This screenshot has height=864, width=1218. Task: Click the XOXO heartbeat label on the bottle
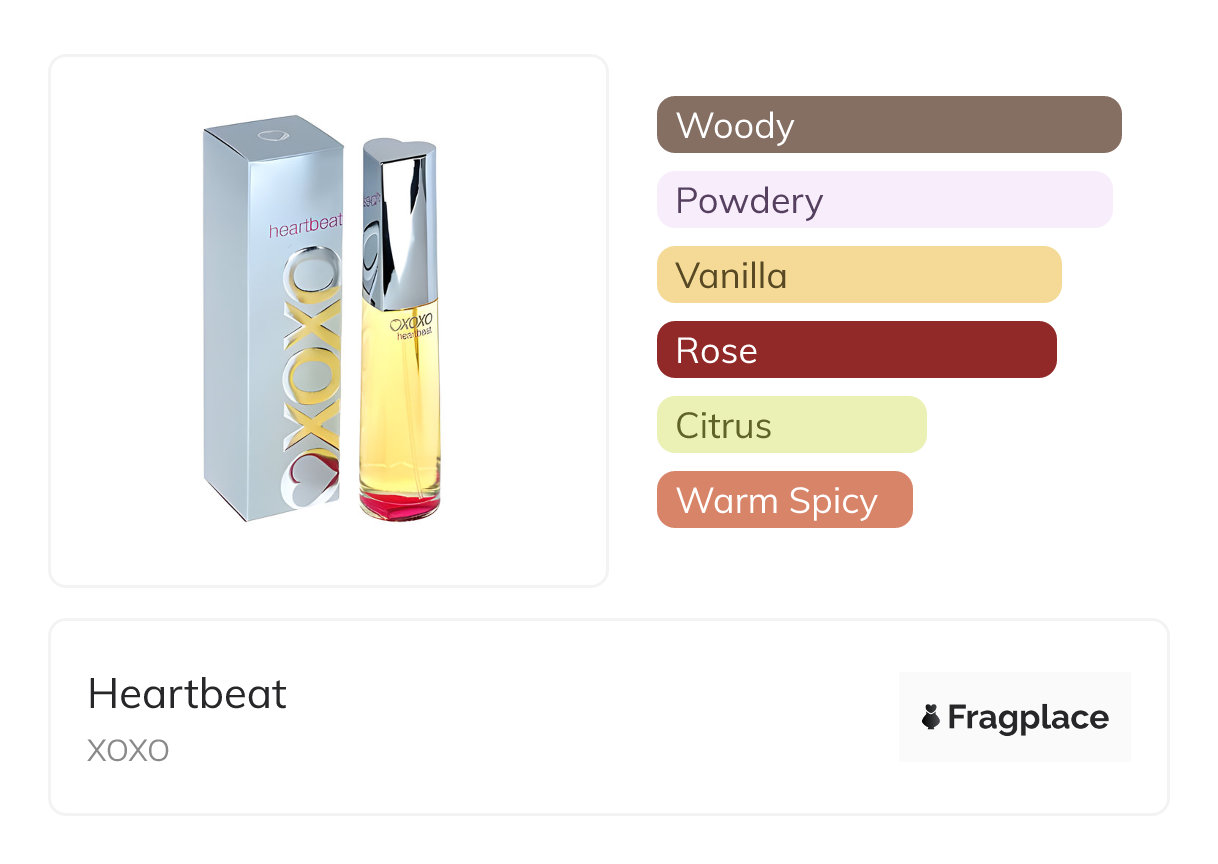coord(411,329)
